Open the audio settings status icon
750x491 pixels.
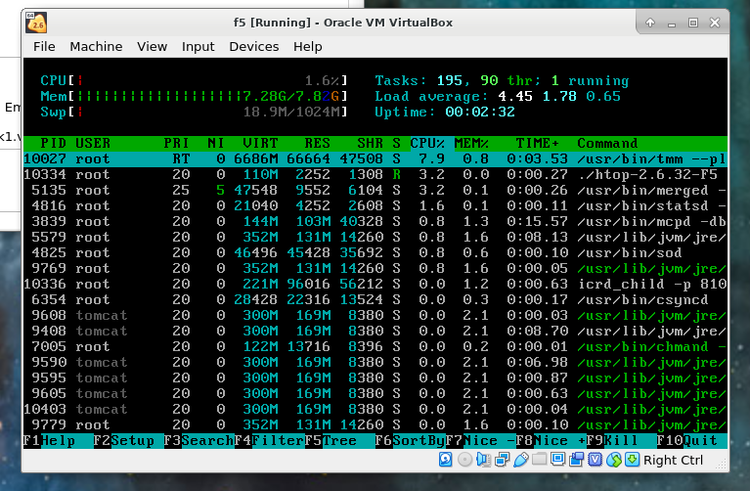tap(483, 460)
